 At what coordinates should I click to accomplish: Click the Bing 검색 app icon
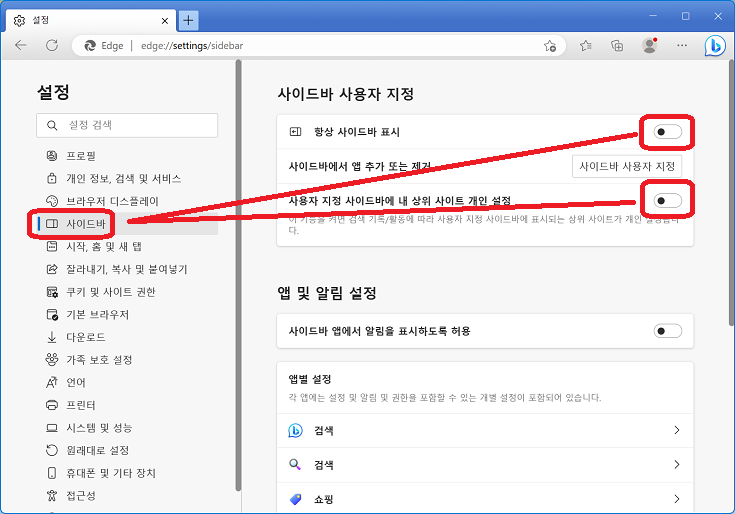tap(295, 430)
